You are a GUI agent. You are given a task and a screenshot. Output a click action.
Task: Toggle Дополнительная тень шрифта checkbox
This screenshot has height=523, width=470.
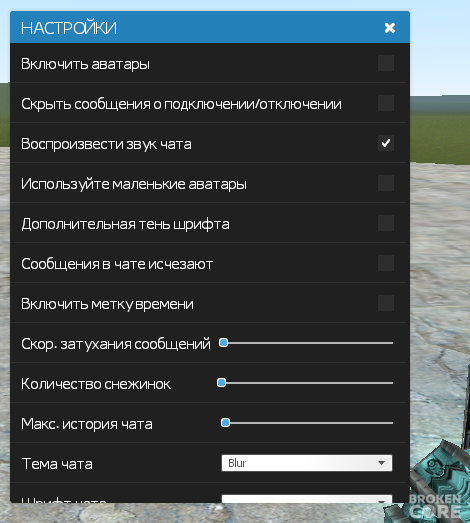(x=386, y=223)
